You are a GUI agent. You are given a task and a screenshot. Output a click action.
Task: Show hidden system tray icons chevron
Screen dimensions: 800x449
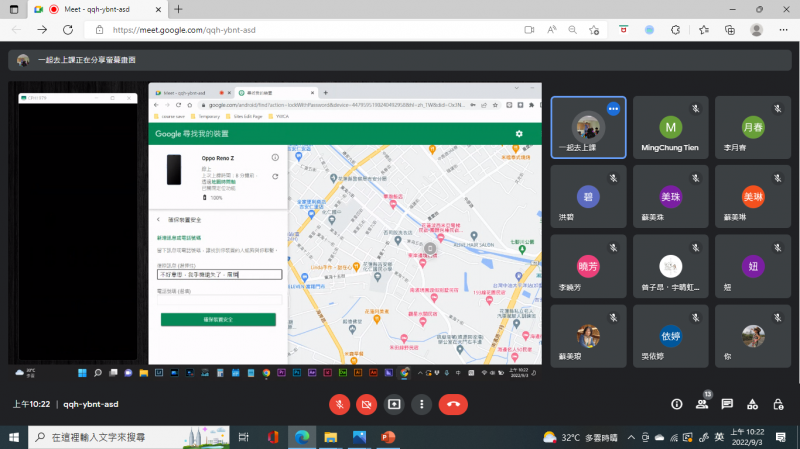pyautogui.click(x=631, y=437)
